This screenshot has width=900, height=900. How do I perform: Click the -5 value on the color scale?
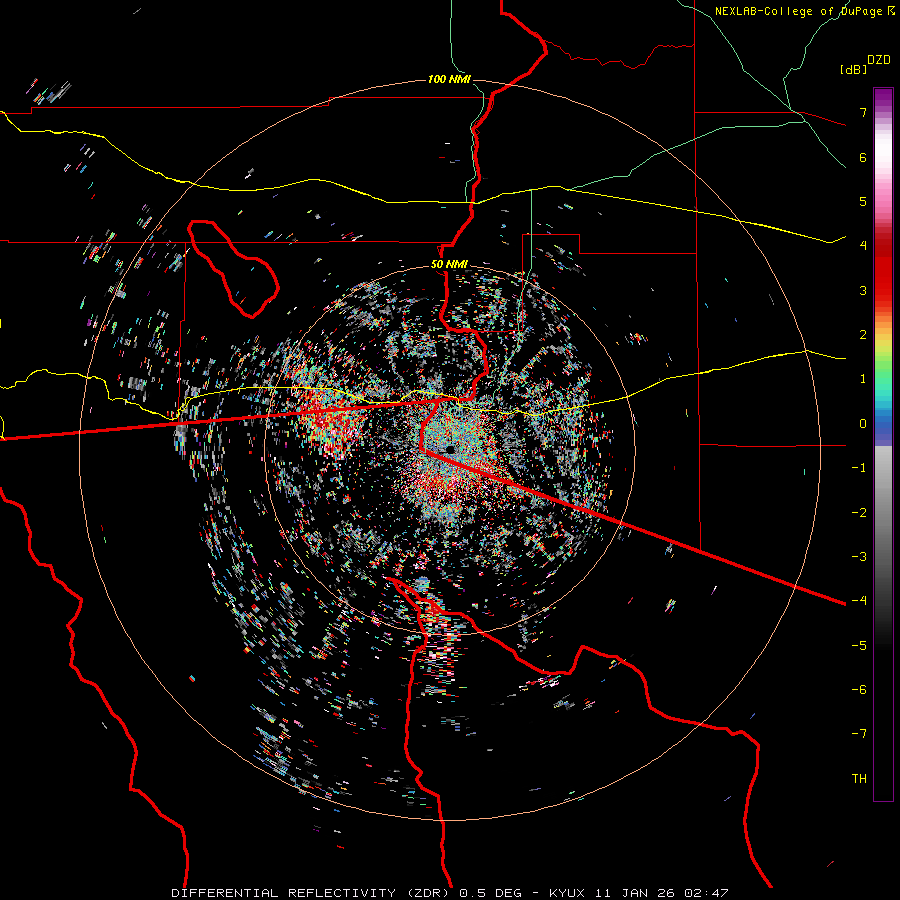click(859, 645)
